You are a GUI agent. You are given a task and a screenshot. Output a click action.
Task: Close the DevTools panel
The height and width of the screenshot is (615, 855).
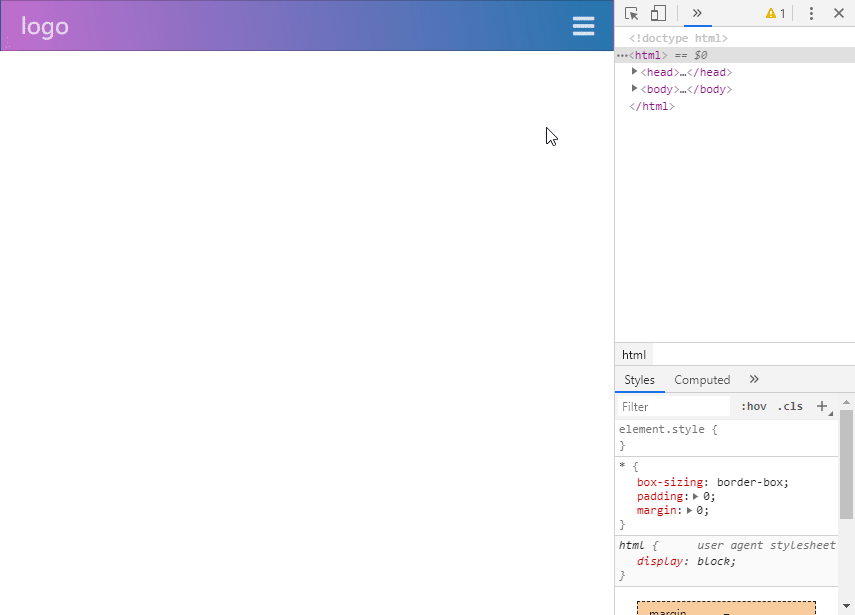[x=839, y=13]
